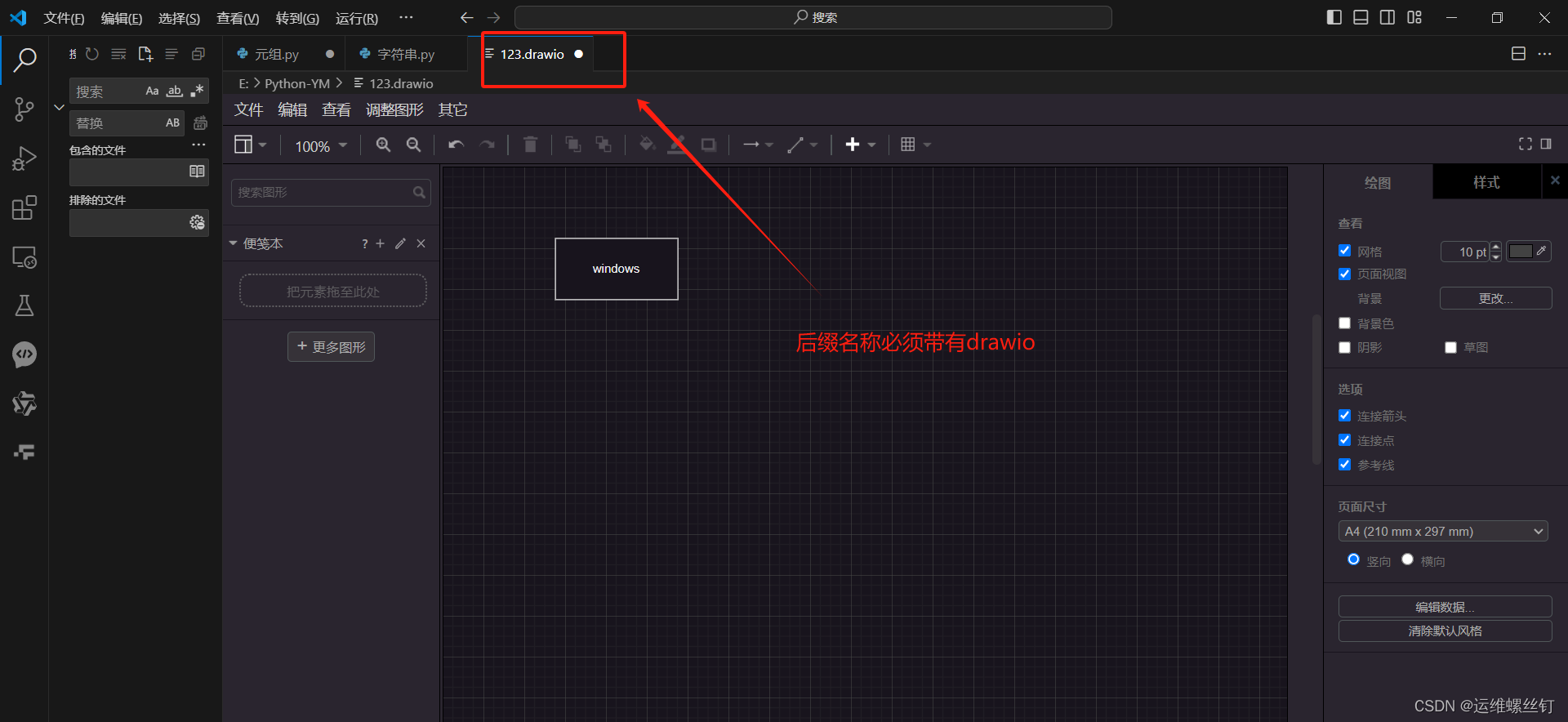Viewport: 1568px width, 722px height.
Task: Open the 调整图形 menu
Action: click(x=394, y=109)
